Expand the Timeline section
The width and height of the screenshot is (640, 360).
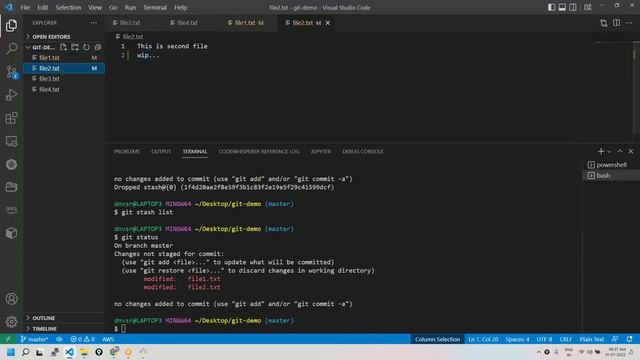(44, 329)
